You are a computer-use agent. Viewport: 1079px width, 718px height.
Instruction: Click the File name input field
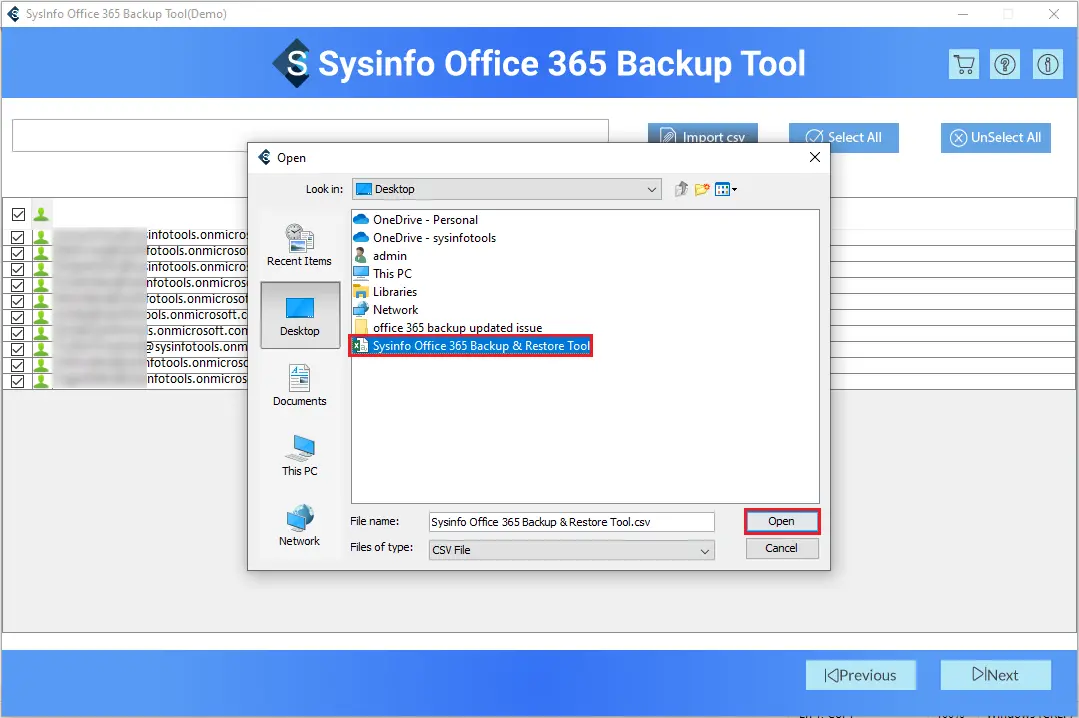click(571, 522)
